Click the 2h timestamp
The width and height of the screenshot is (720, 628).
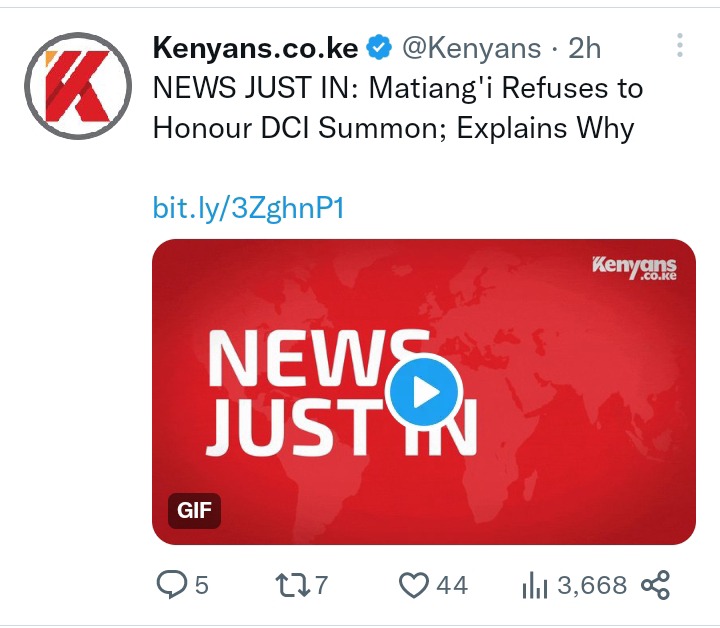click(585, 48)
